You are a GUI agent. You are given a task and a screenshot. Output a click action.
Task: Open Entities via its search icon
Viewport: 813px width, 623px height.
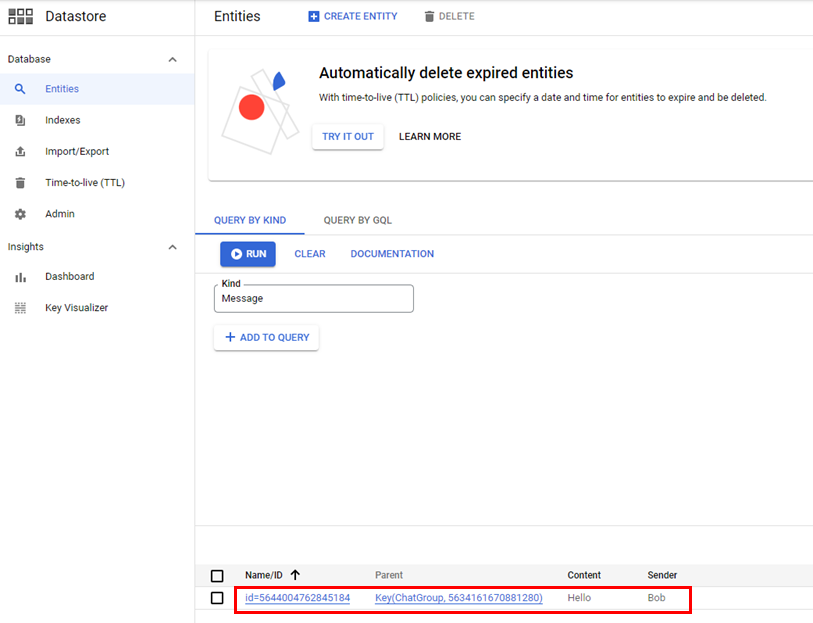(20, 89)
